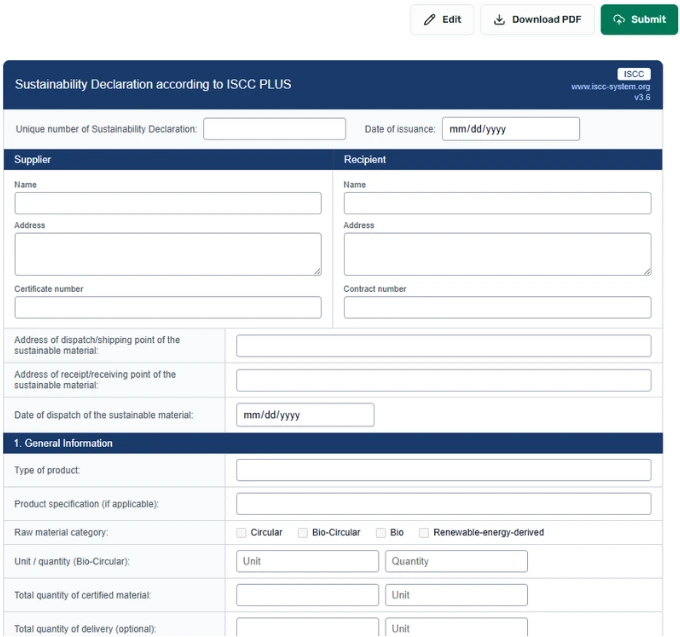Click the total delivery quantity field
Screen dimensions: 680x637
(x=307, y=627)
